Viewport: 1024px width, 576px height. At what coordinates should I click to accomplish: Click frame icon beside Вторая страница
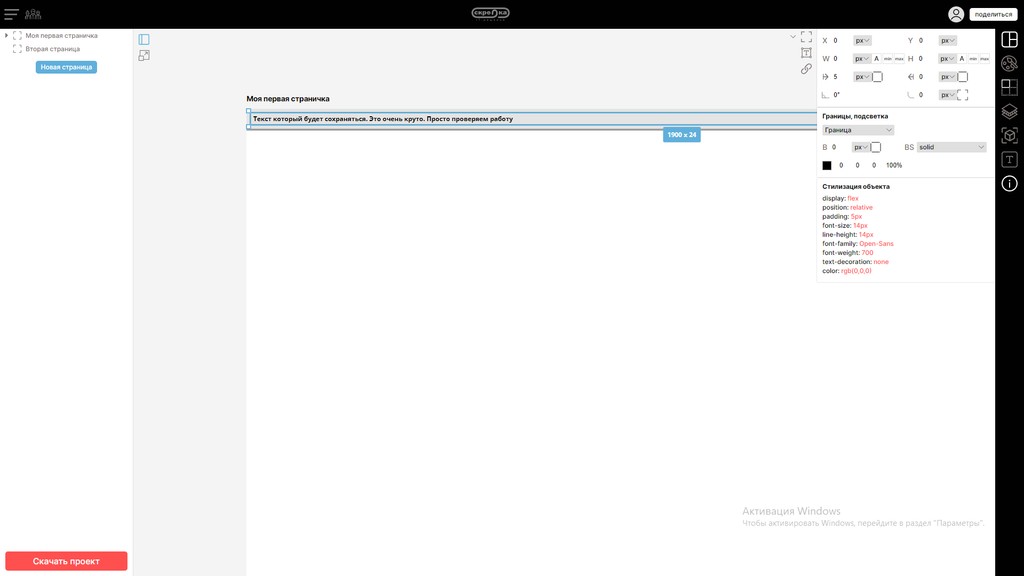(18, 49)
